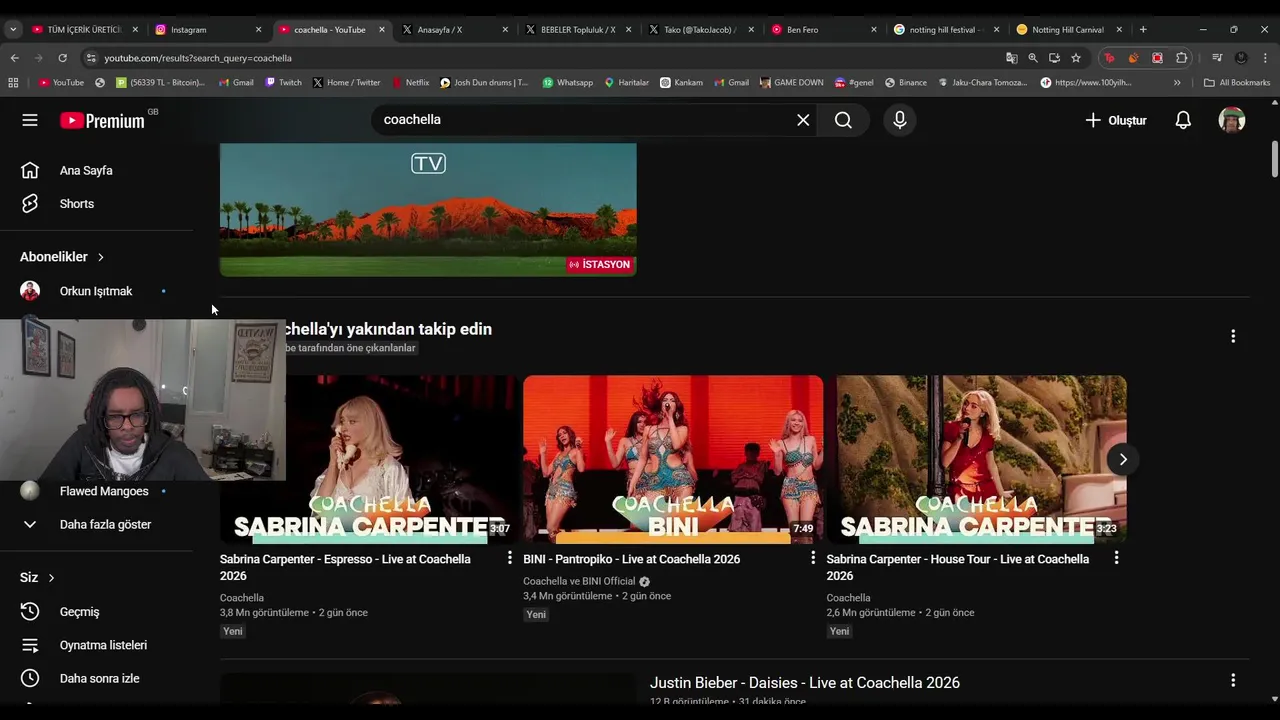Screen dimensions: 1280x720
Task: Play BINI Pantropiko video thumbnail
Action: coord(673,459)
